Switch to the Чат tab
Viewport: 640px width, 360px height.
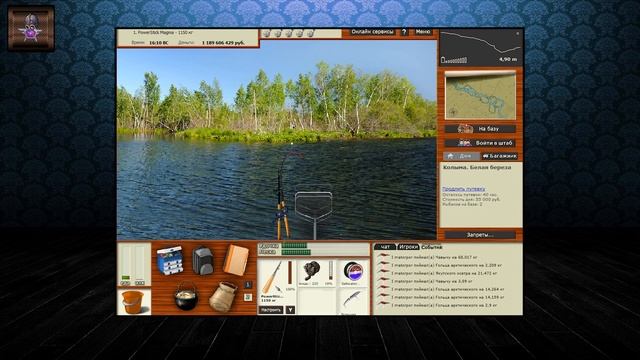[385, 247]
